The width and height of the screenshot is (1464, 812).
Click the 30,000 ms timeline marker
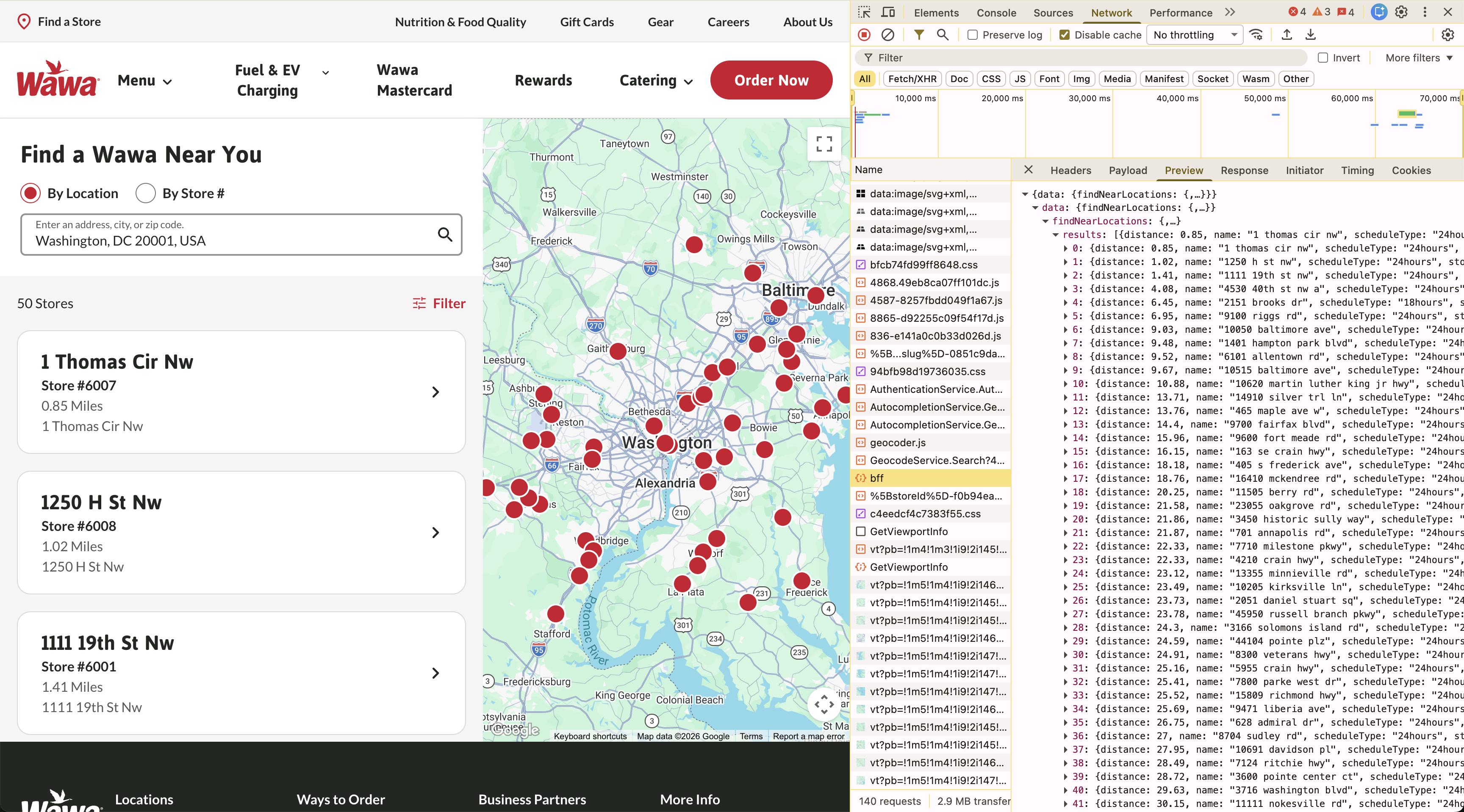(x=1089, y=98)
